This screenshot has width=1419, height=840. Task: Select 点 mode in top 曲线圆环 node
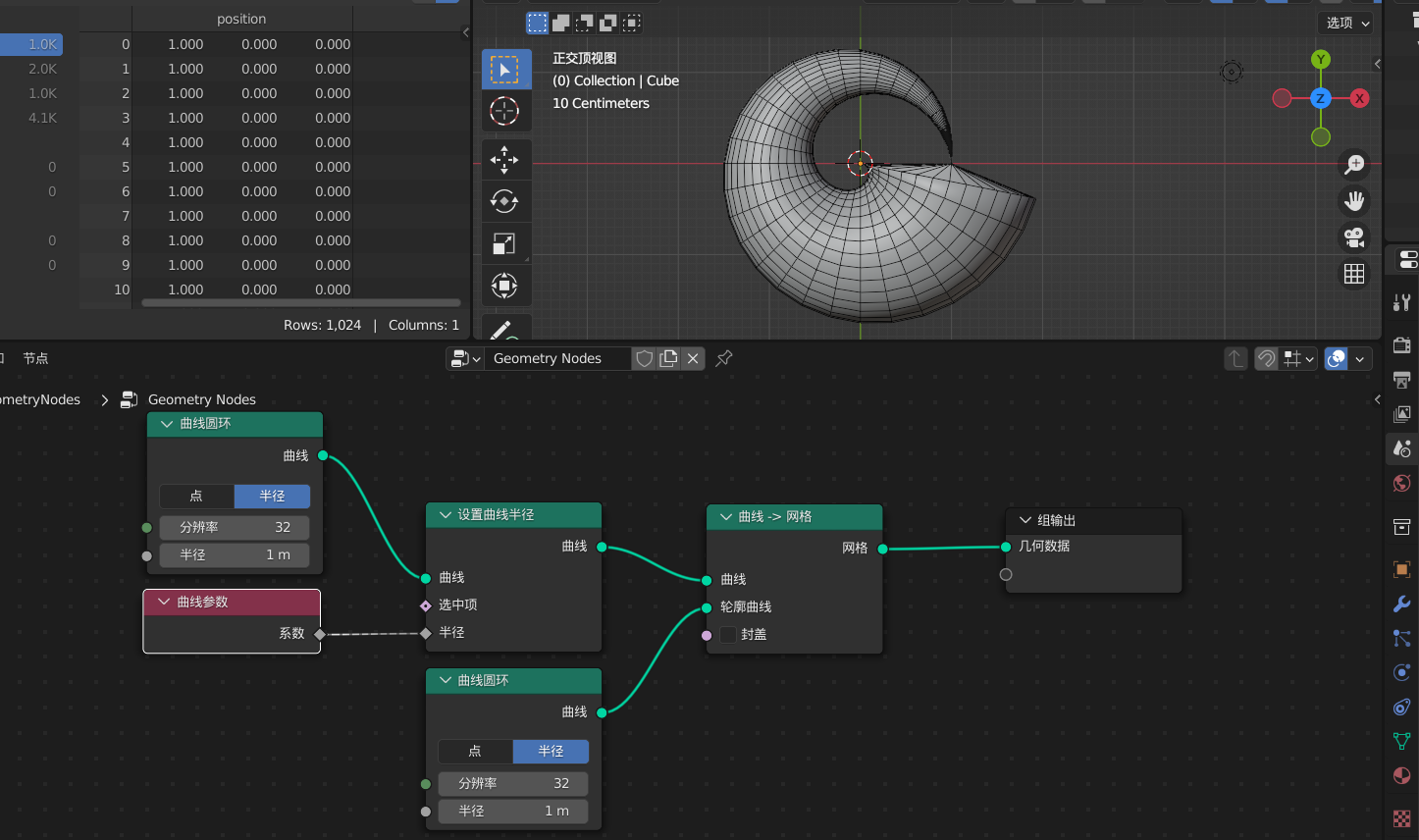coord(196,497)
